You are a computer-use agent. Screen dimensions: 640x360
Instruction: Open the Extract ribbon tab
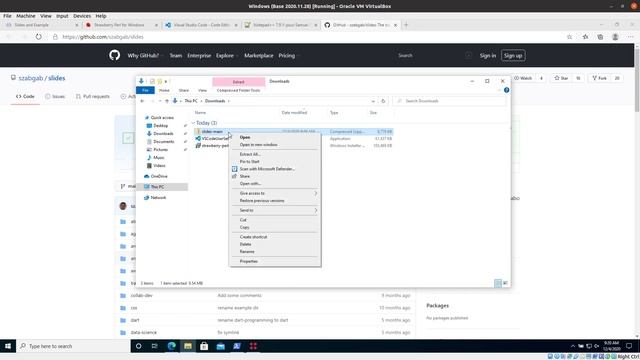tap(239, 82)
